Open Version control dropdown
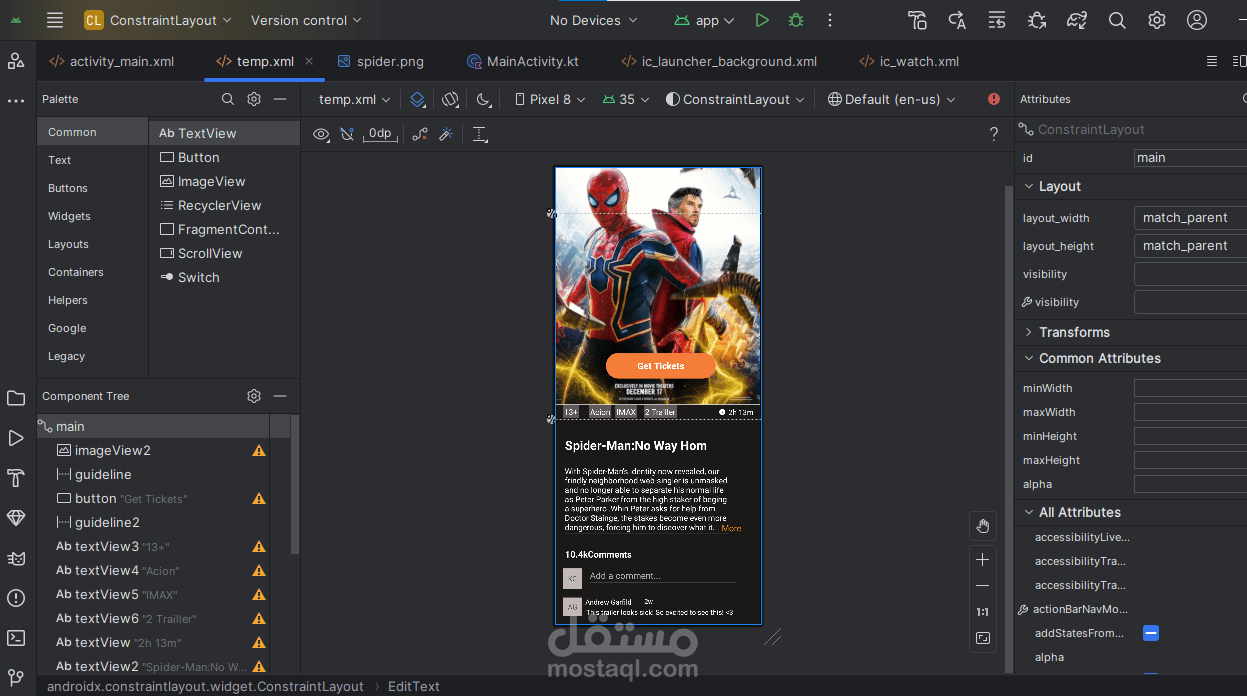Image resolution: width=1247 pixels, height=696 pixels. coord(306,20)
